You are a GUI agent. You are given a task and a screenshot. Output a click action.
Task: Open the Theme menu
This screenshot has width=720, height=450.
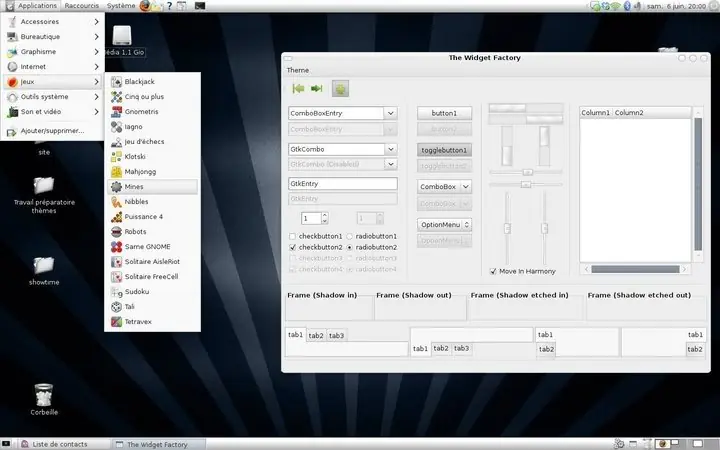coord(298,70)
